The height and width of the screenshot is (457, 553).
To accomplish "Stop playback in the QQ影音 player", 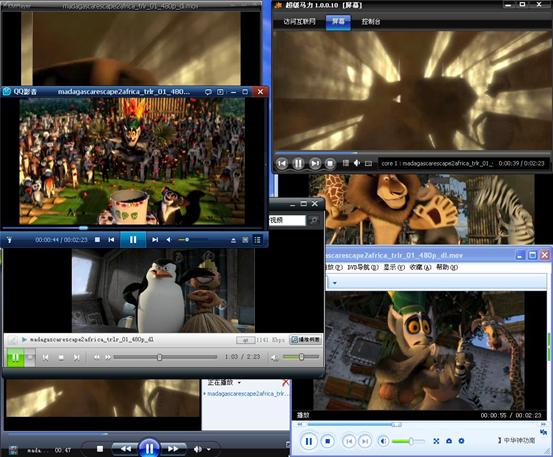I will click(97, 240).
